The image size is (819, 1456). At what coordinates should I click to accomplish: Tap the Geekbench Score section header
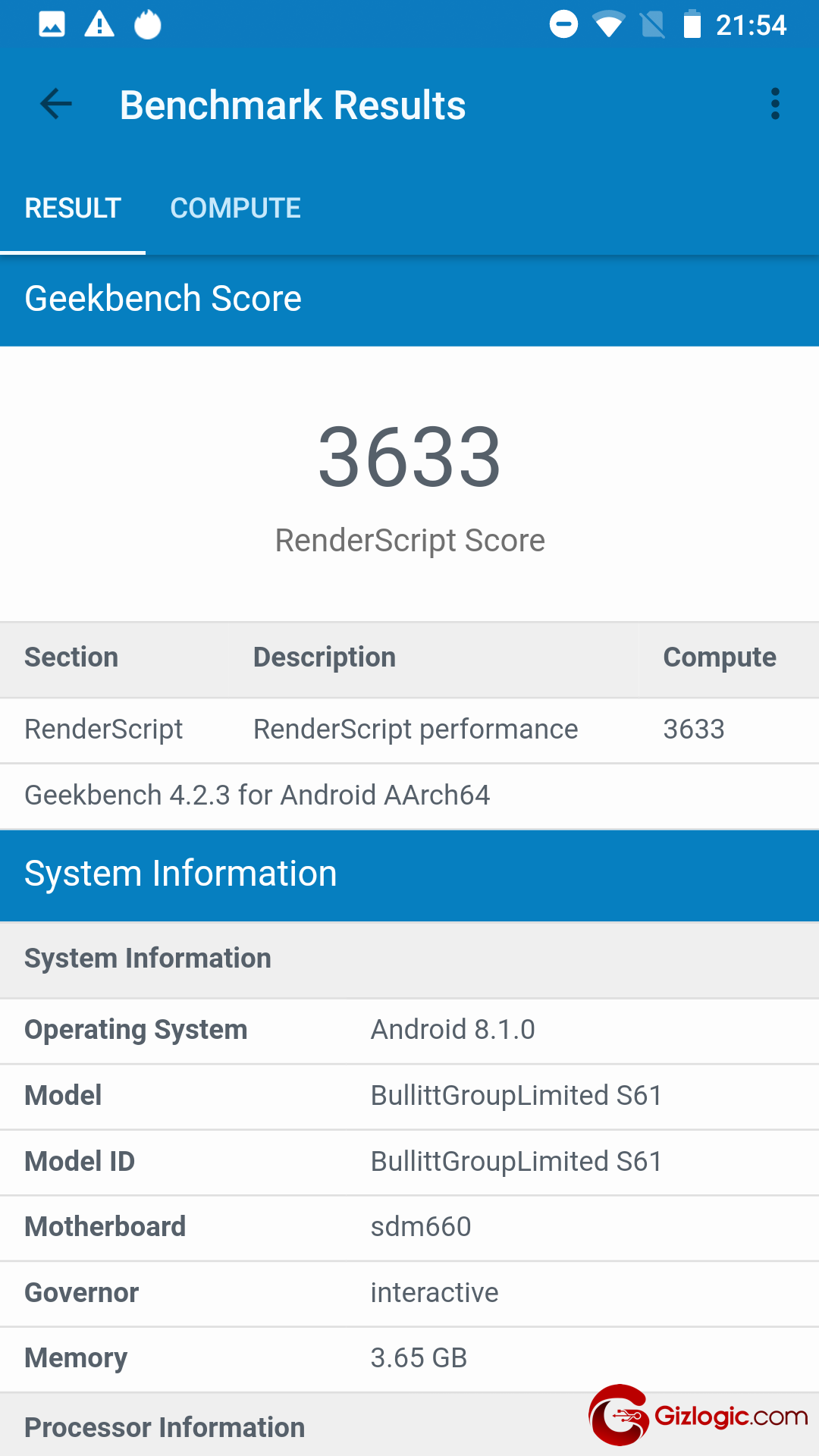pyautogui.click(x=409, y=300)
